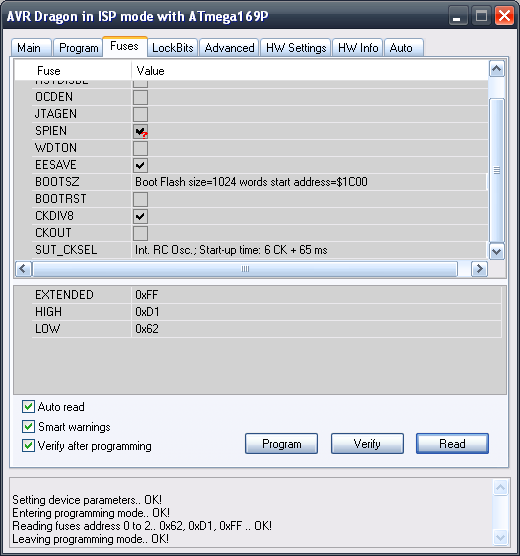Viewport: 520px width, 556px height.
Task: Maximize the AVR Dragon window
Action: 481,16
